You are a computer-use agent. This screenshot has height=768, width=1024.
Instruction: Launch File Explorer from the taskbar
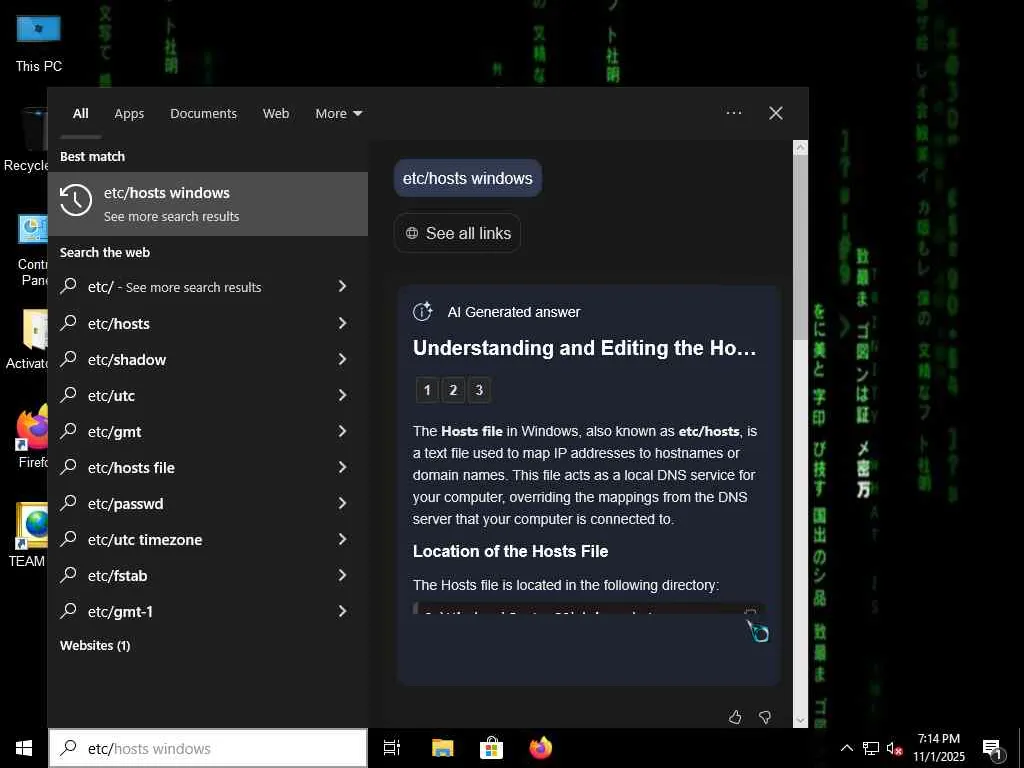click(x=442, y=748)
